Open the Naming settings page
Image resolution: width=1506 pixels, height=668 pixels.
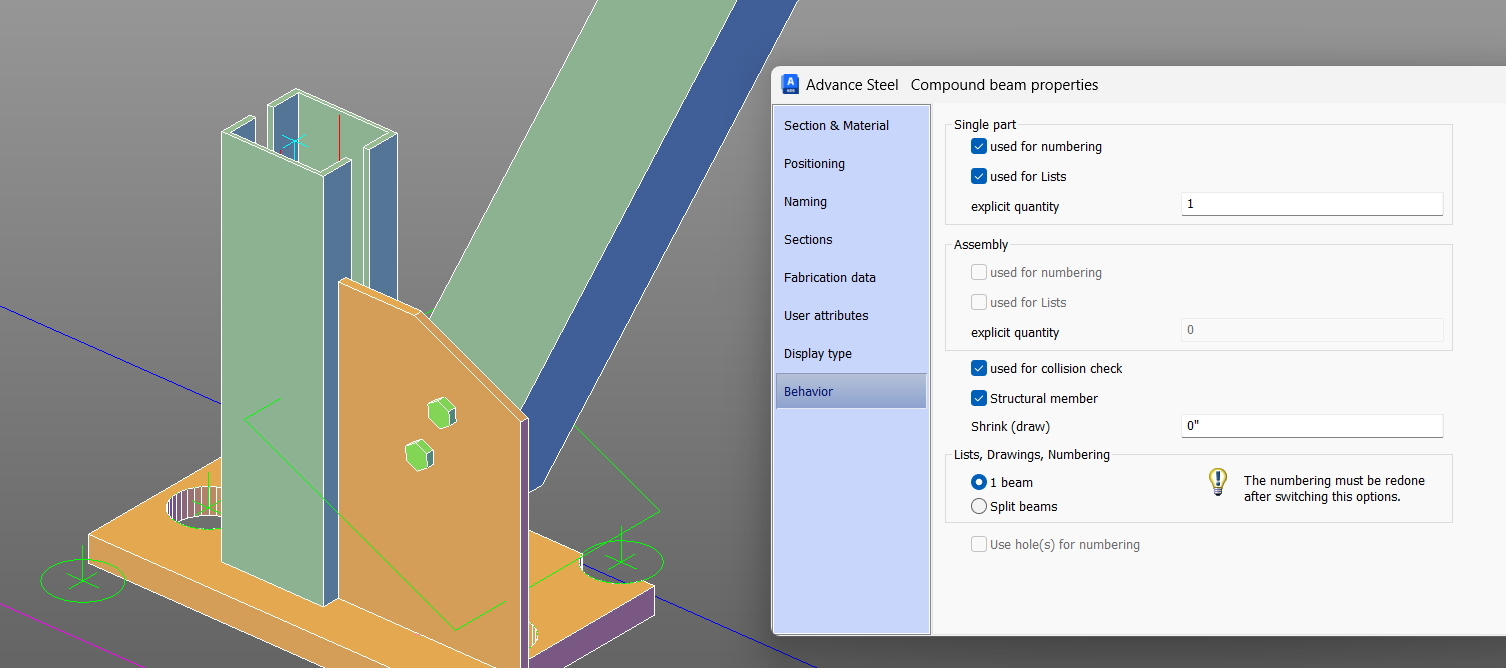[x=805, y=201]
